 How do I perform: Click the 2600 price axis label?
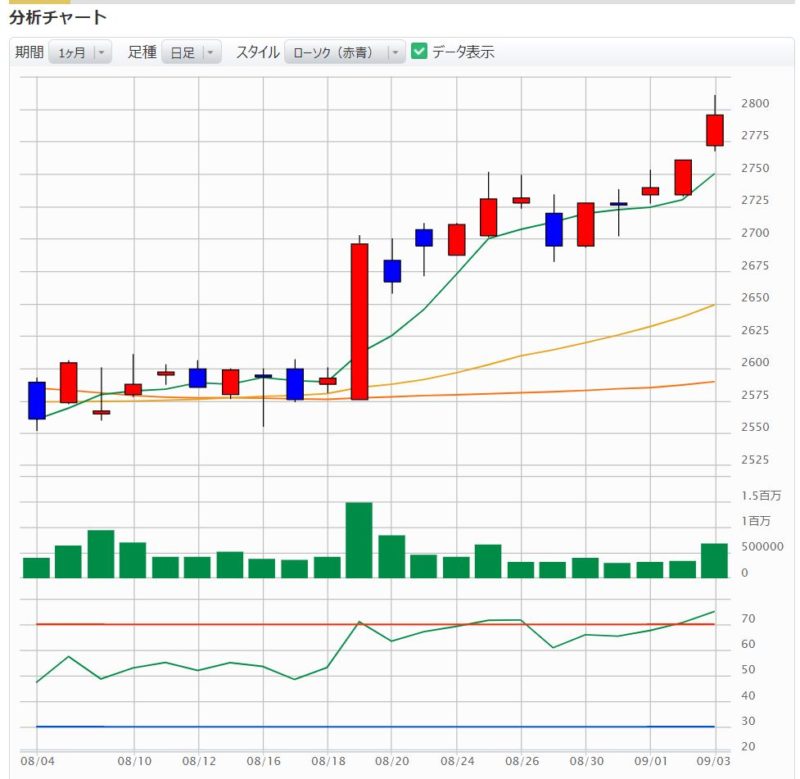(x=755, y=362)
